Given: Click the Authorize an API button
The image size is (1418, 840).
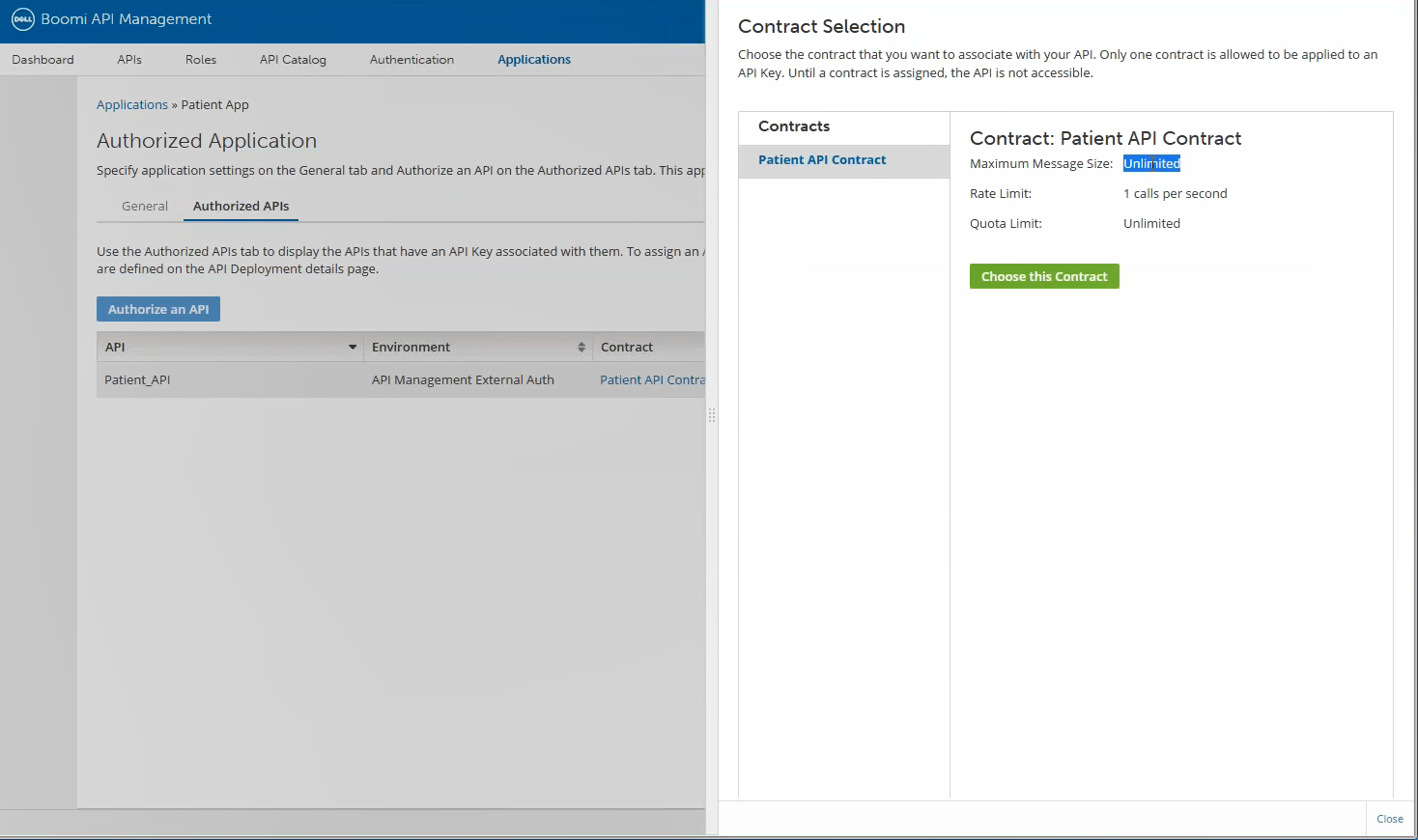Looking at the screenshot, I should 158,309.
